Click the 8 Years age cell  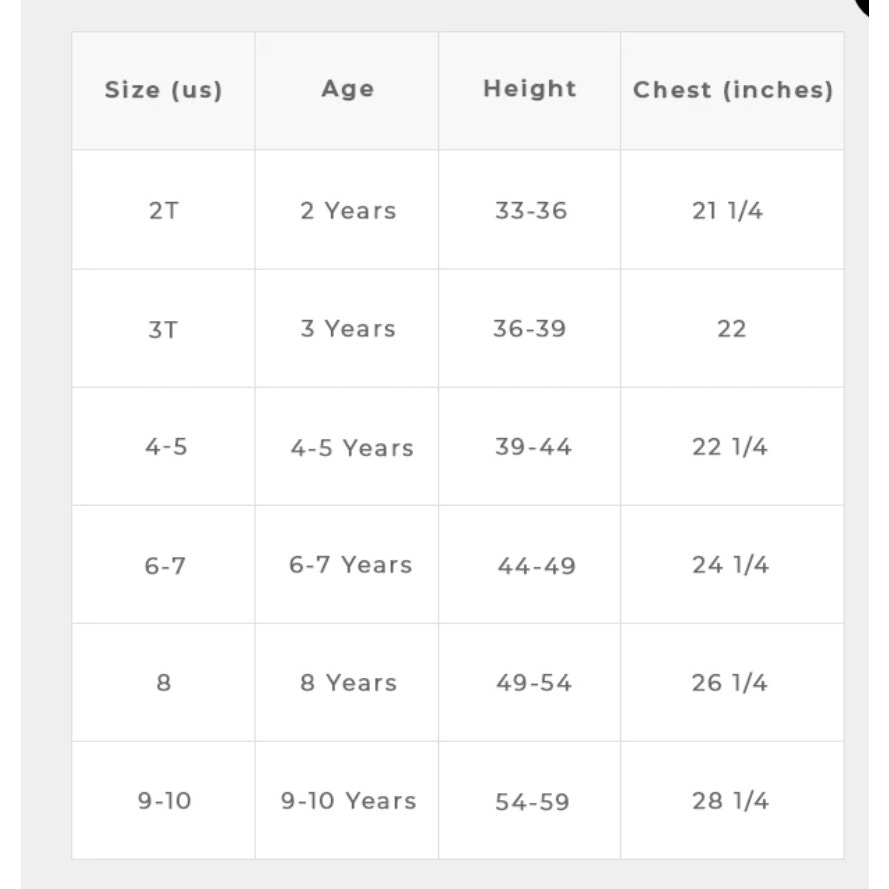pos(348,683)
